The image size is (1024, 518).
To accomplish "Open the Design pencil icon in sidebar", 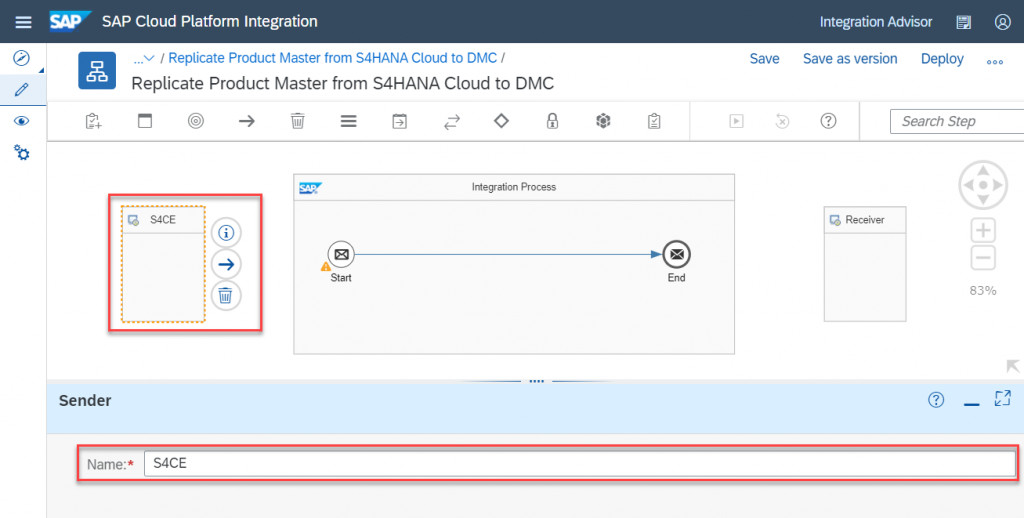I will [x=22, y=89].
